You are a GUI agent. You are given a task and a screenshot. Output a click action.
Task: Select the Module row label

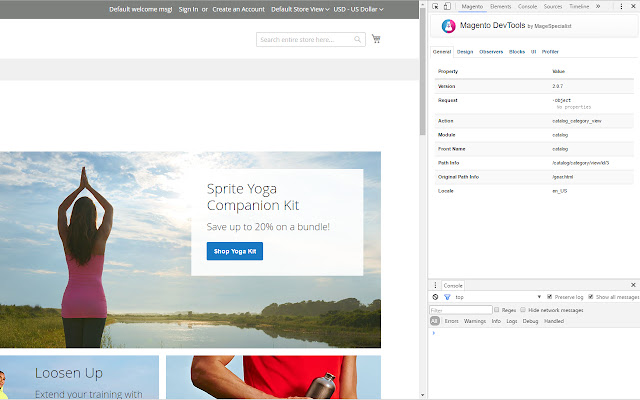tap(447, 135)
